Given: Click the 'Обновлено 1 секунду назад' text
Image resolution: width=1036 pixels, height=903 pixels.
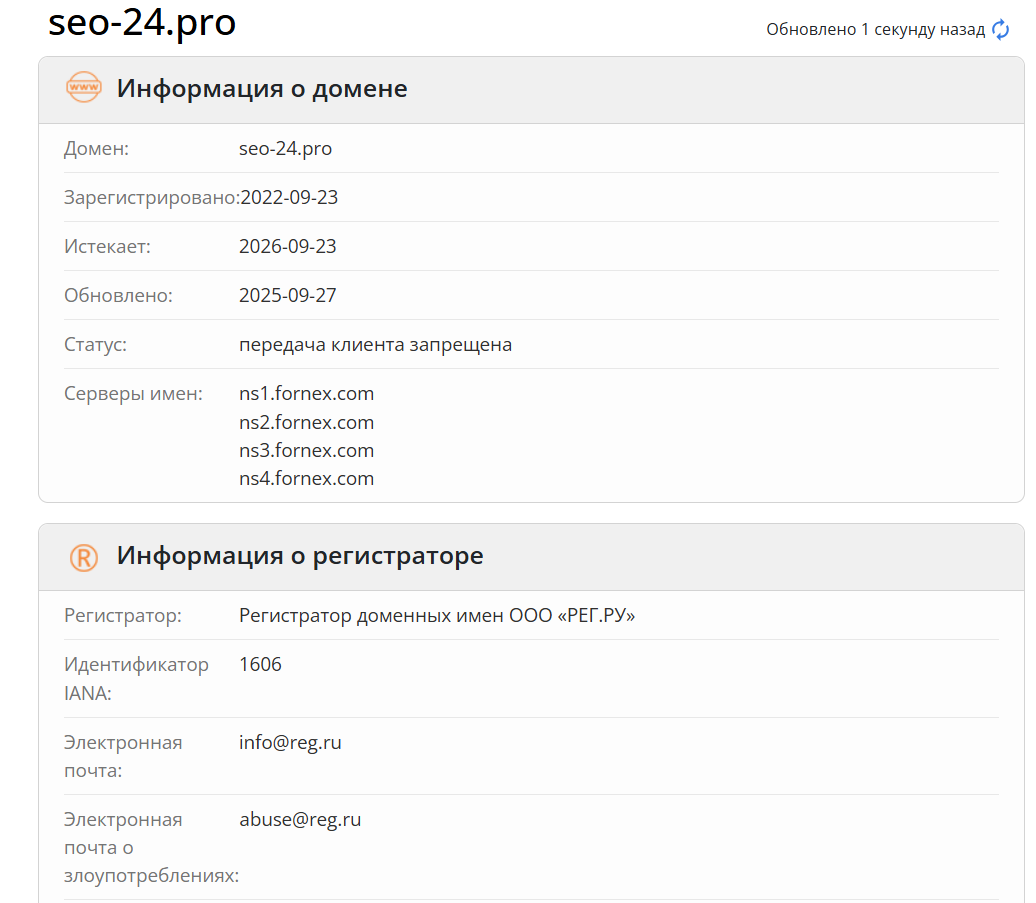Looking at the screenshot, I should (x=875, y=30).
